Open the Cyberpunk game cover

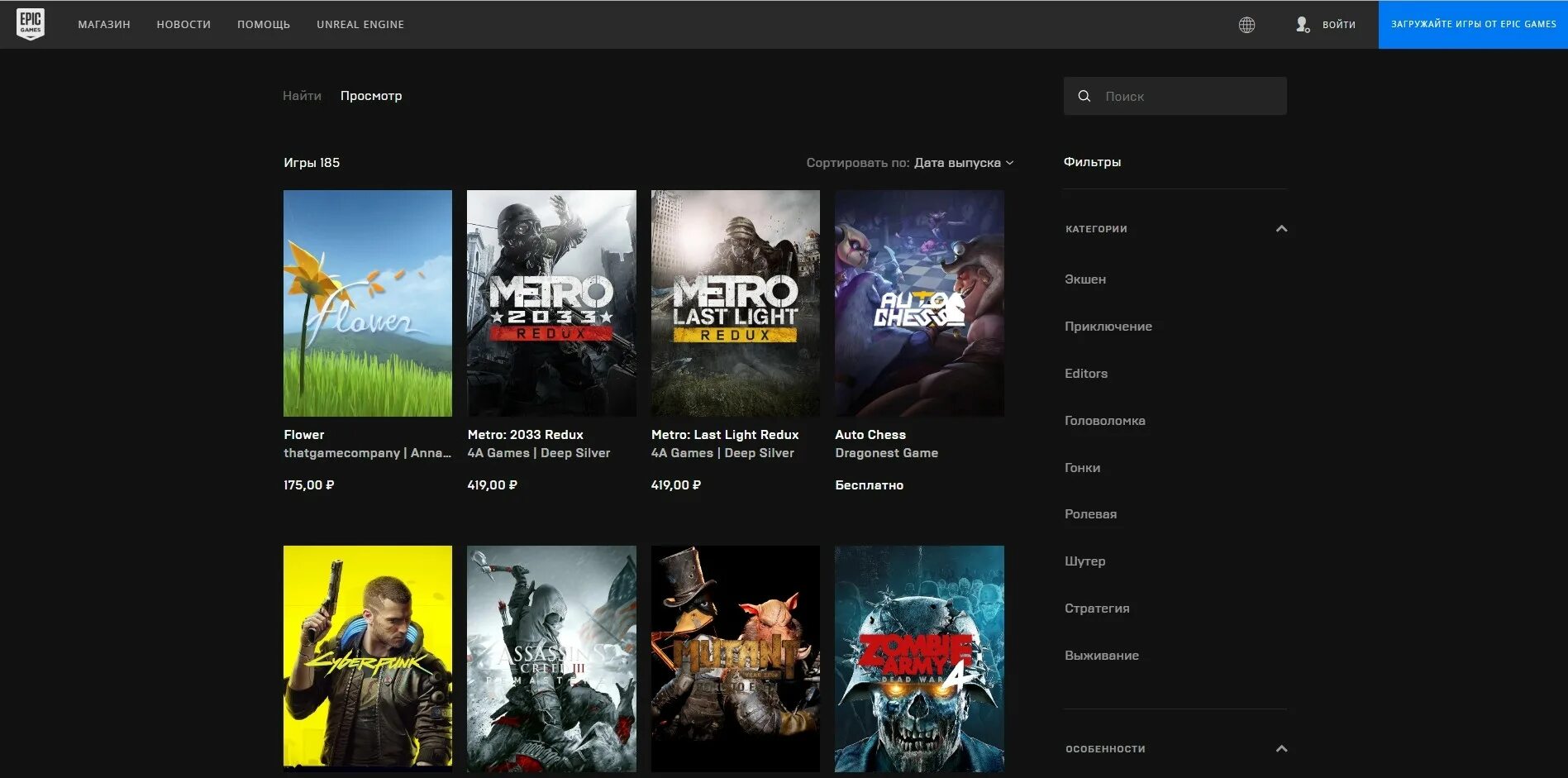coord(368,658)
